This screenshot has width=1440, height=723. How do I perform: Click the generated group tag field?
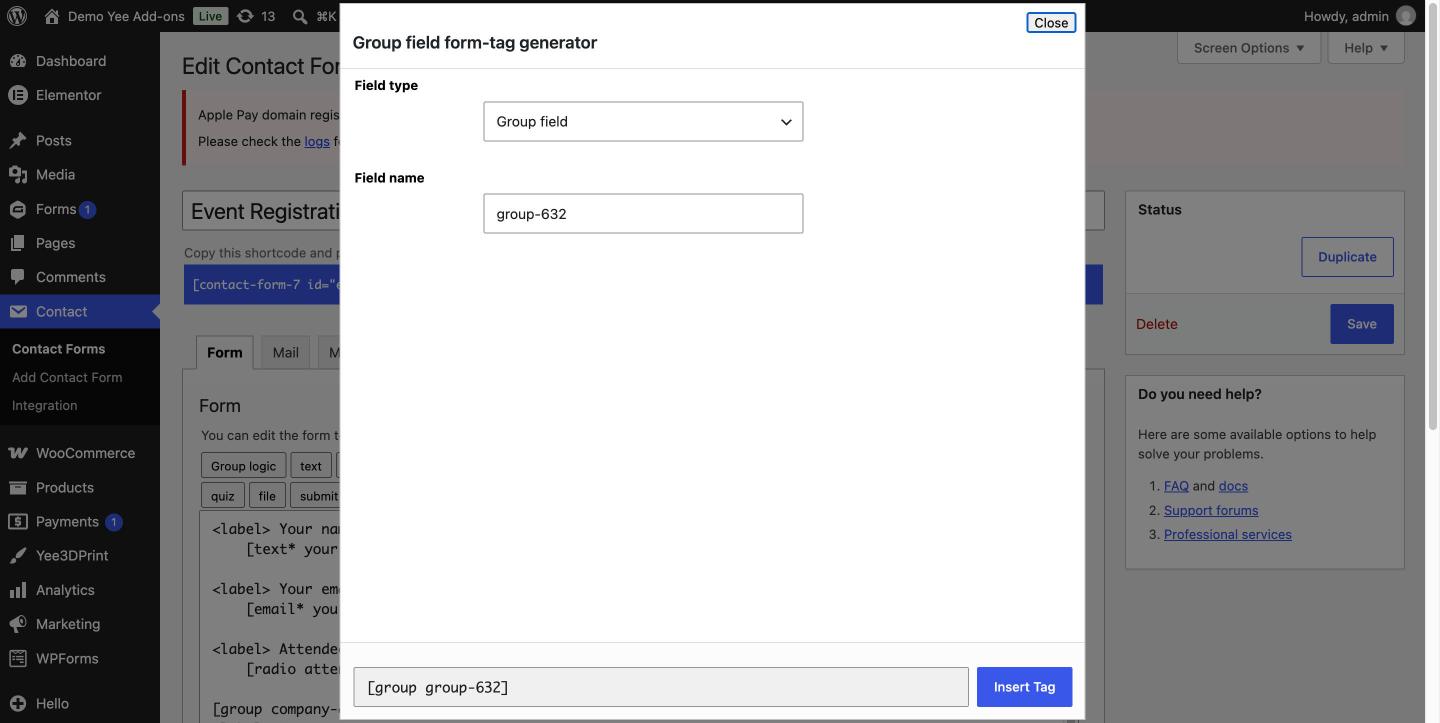click(x=661, y=687)
